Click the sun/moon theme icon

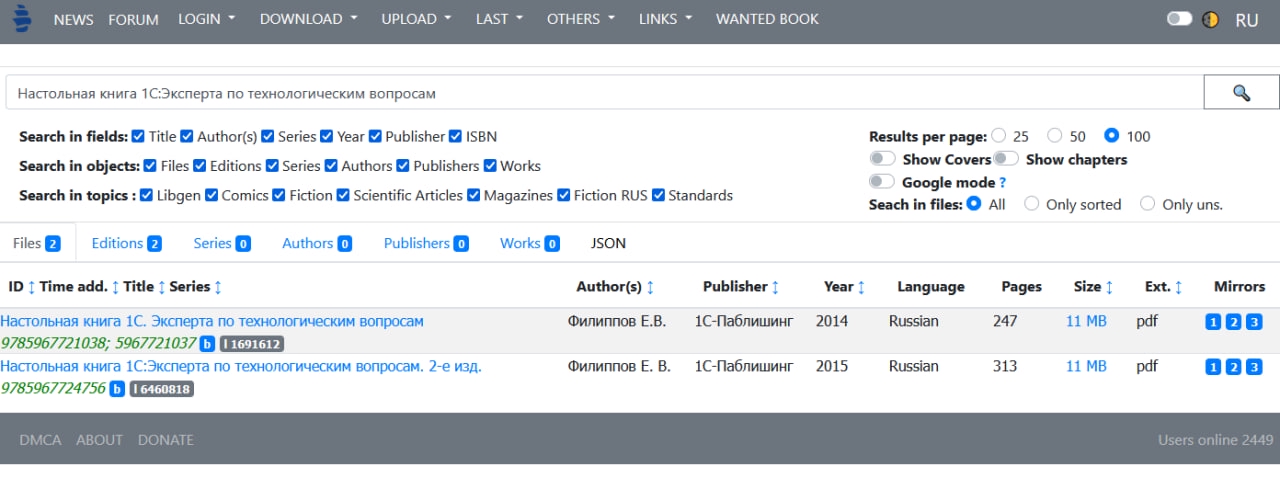tap(1210, 19)
